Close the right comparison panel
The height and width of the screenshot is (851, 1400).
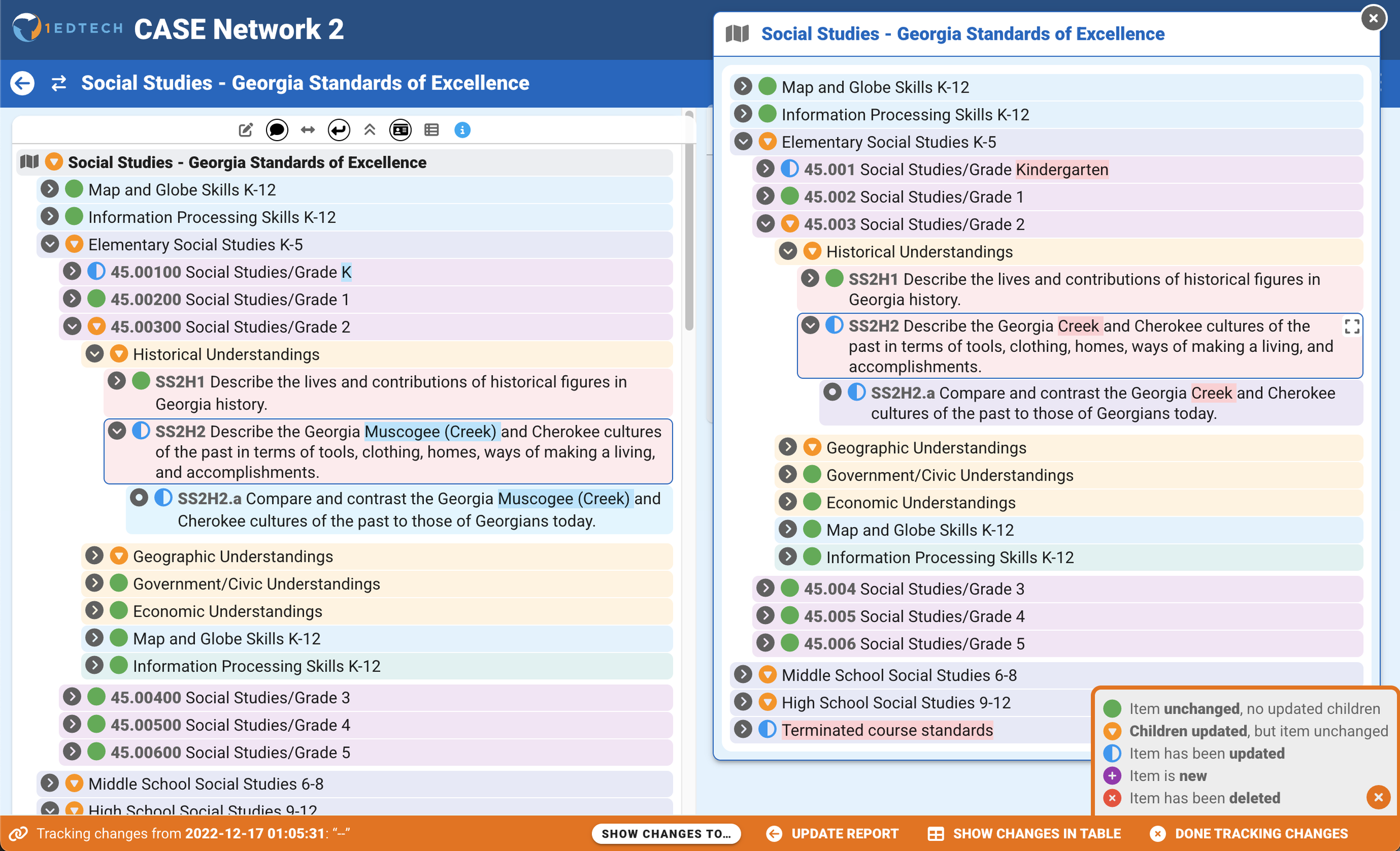pyautogui.click(x=1373, y=18)
